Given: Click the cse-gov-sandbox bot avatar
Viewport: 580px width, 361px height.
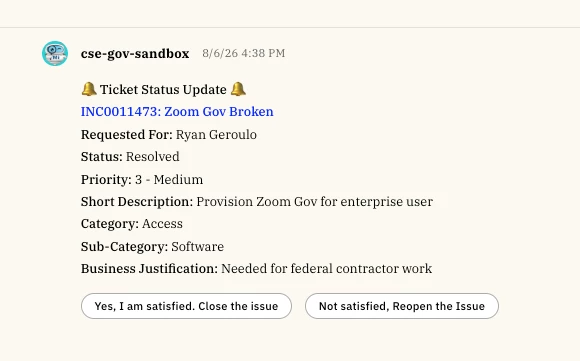Looking at the screenshot, I should coord(55,54).
